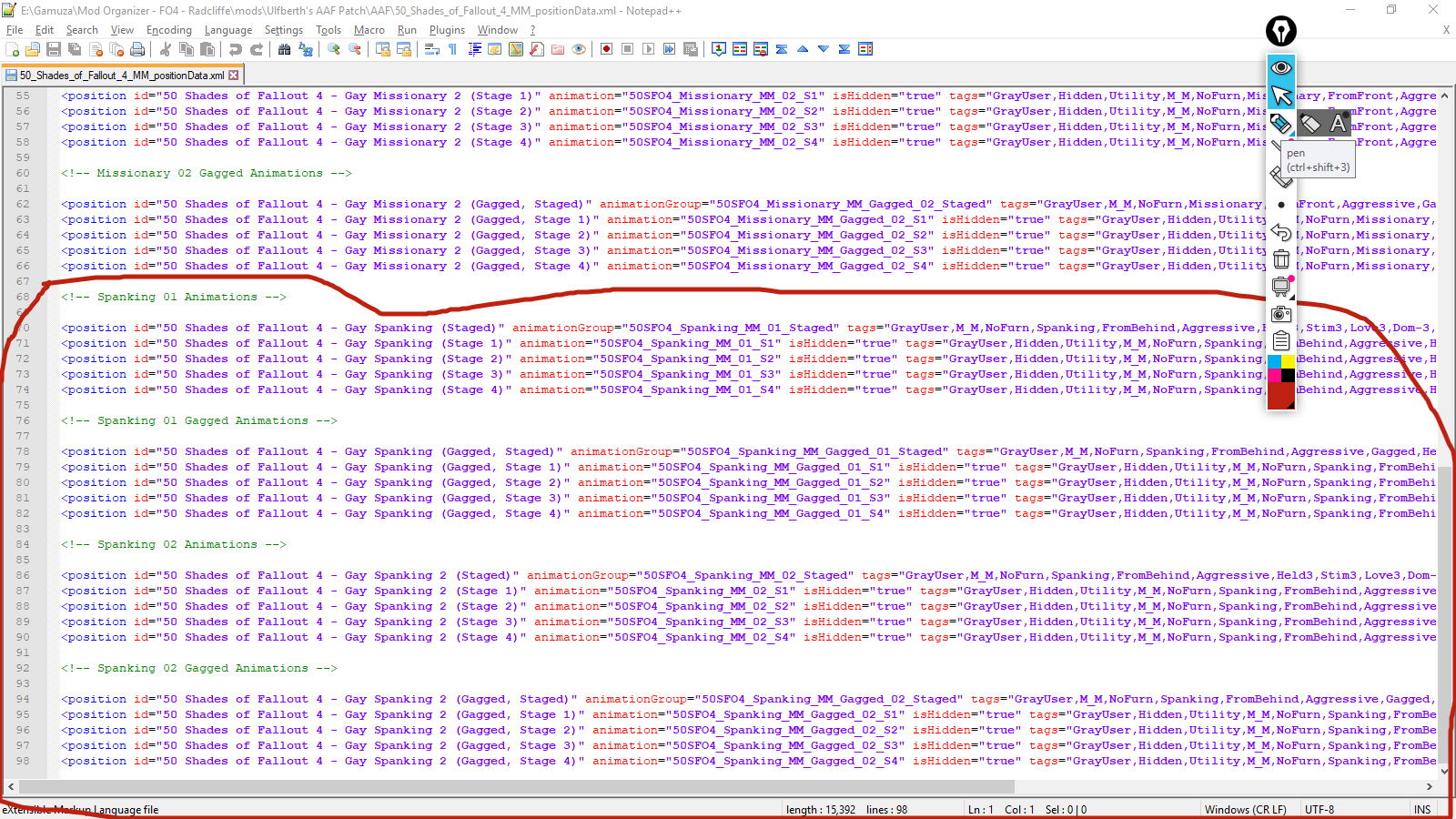Click the Open file toolbar icon

point(33,49)
